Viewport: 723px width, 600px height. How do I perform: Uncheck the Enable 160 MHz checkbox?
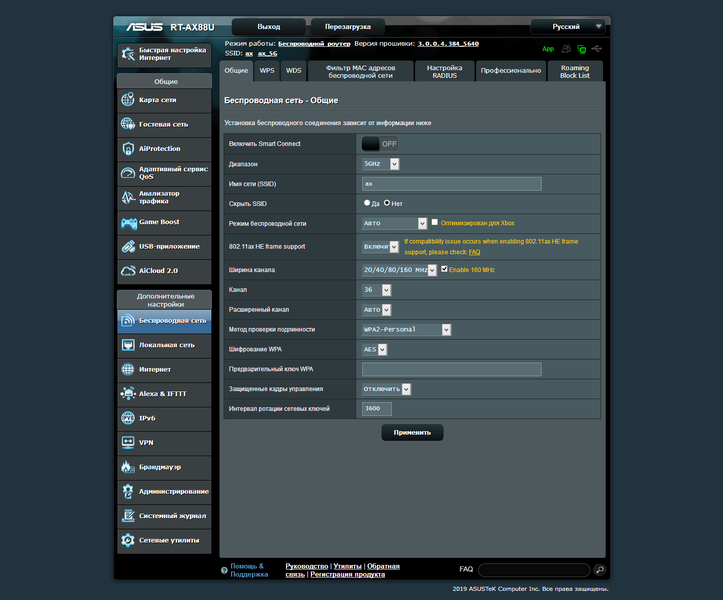(x=444, y=269)
